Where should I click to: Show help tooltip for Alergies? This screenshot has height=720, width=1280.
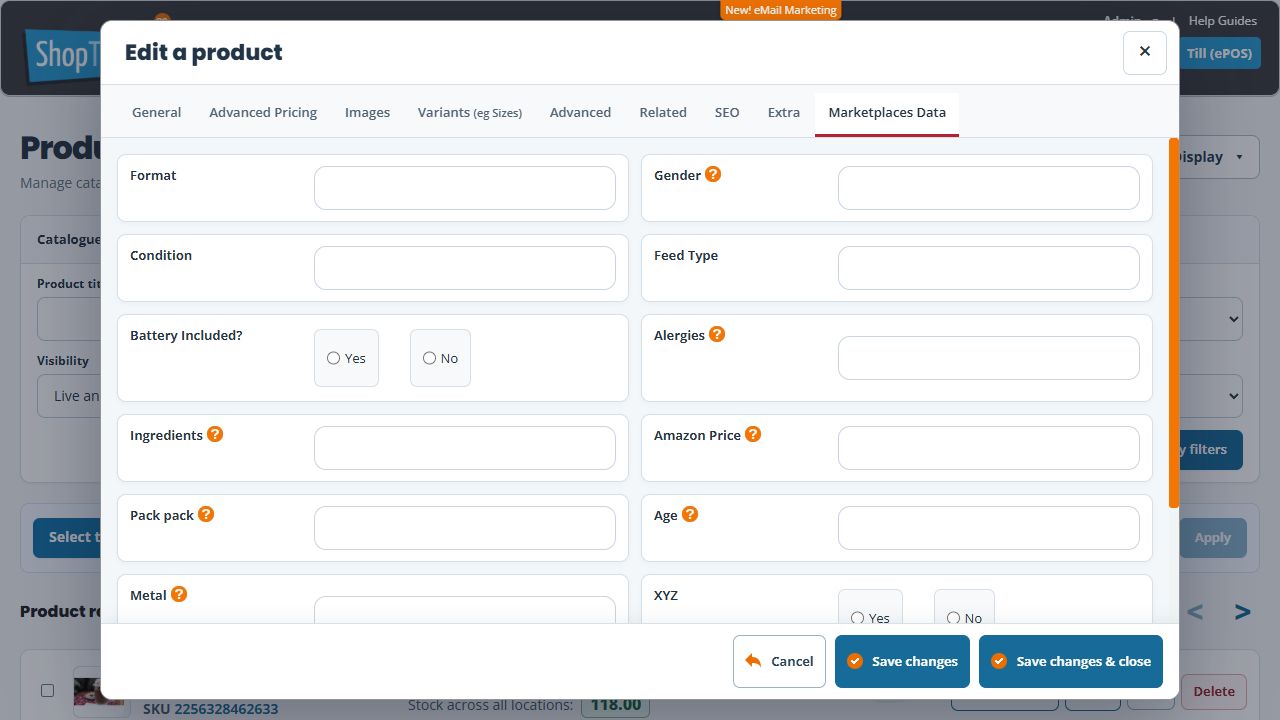coord(717,334)
